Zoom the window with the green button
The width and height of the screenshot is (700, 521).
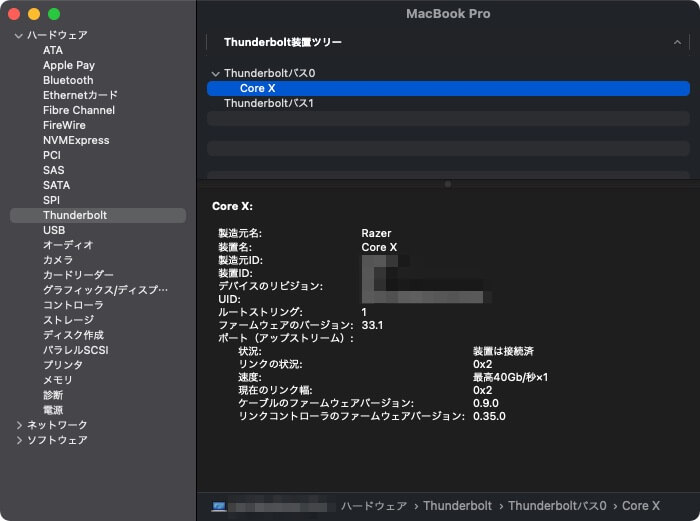(x=54, y=14)
